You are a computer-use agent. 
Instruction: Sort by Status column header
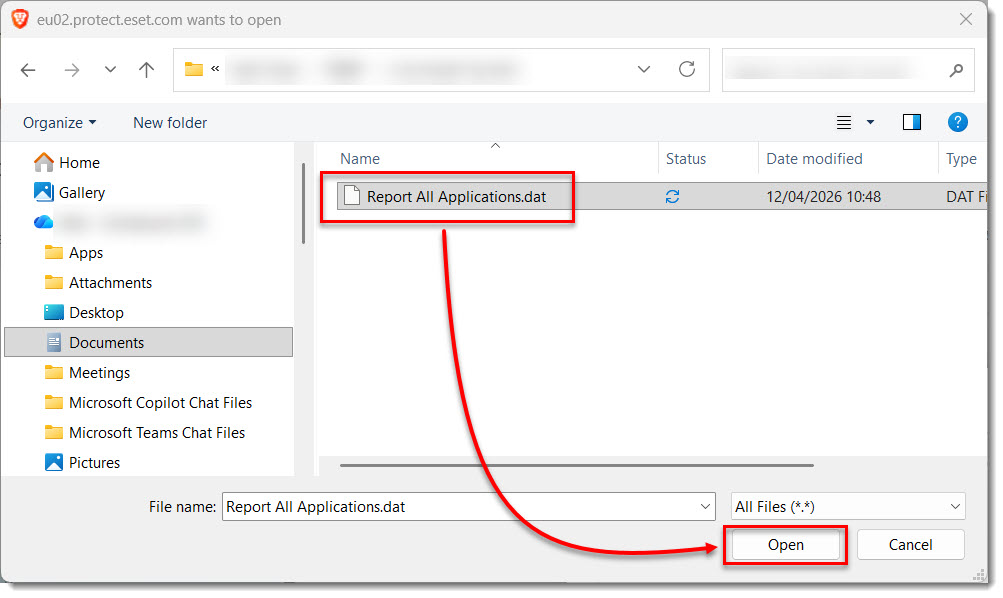(x=686, y=159)
